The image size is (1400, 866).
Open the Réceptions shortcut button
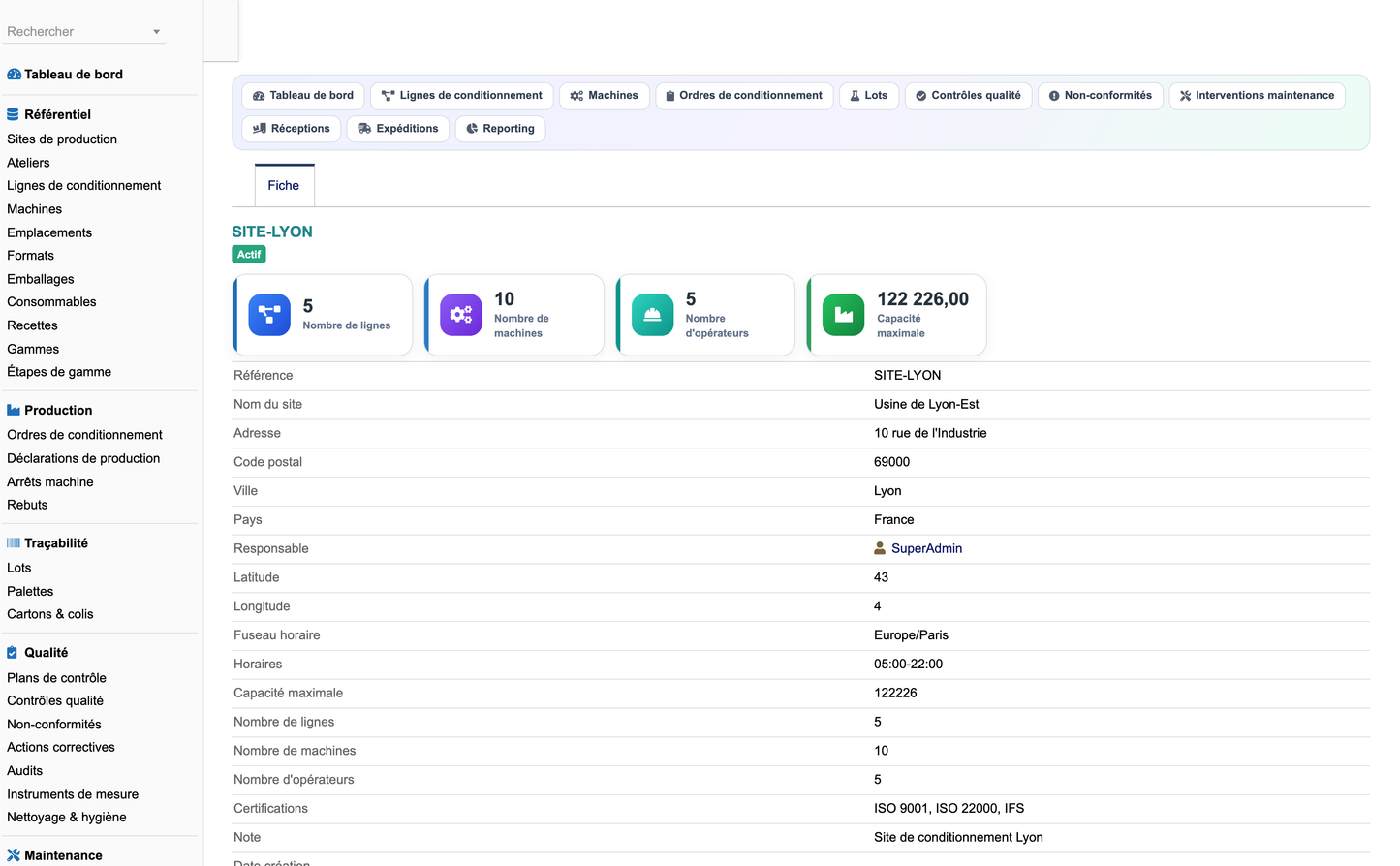point(292,129)
